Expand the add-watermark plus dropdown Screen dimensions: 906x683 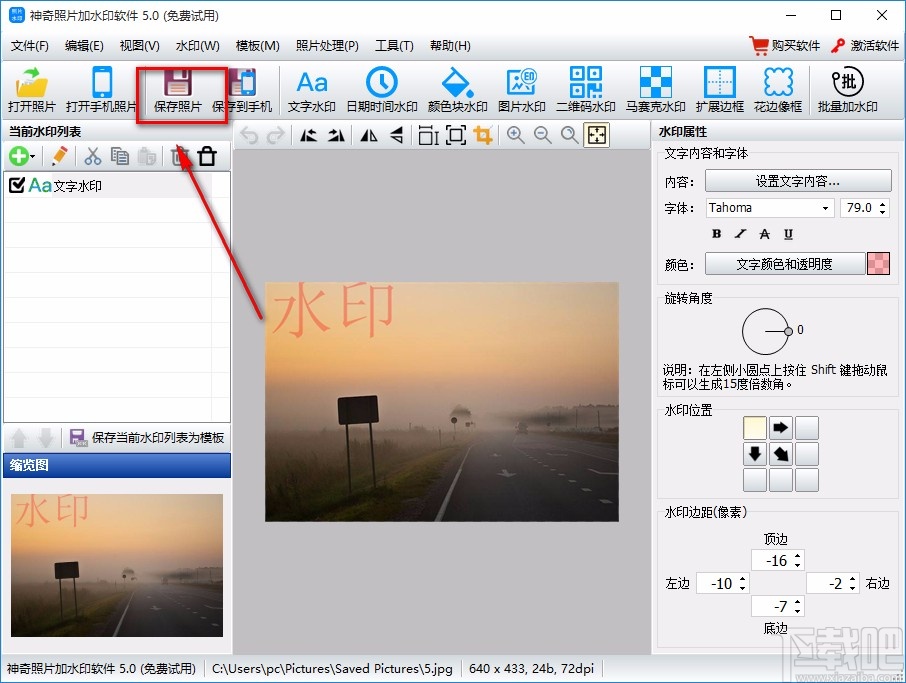click(x=33, y=157)
